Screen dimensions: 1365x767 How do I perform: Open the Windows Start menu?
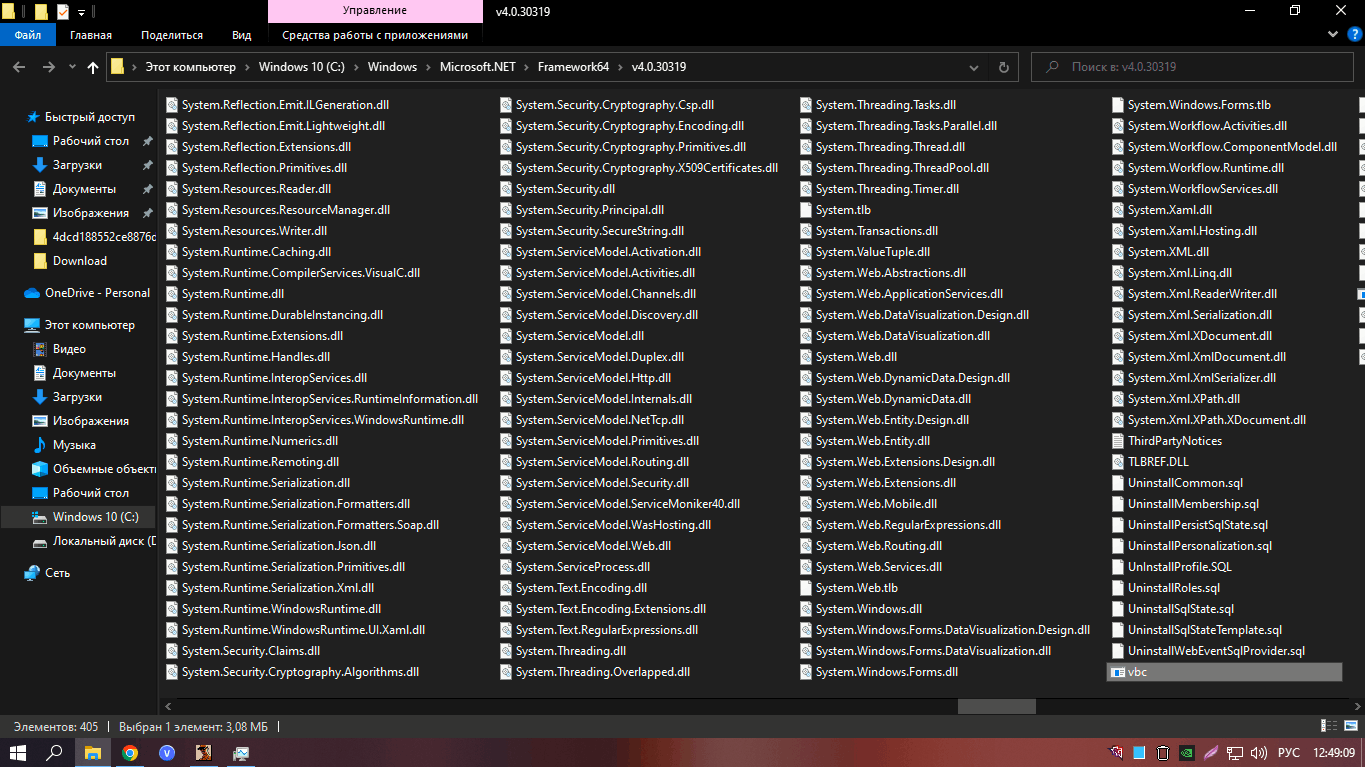tap(18, 752)
